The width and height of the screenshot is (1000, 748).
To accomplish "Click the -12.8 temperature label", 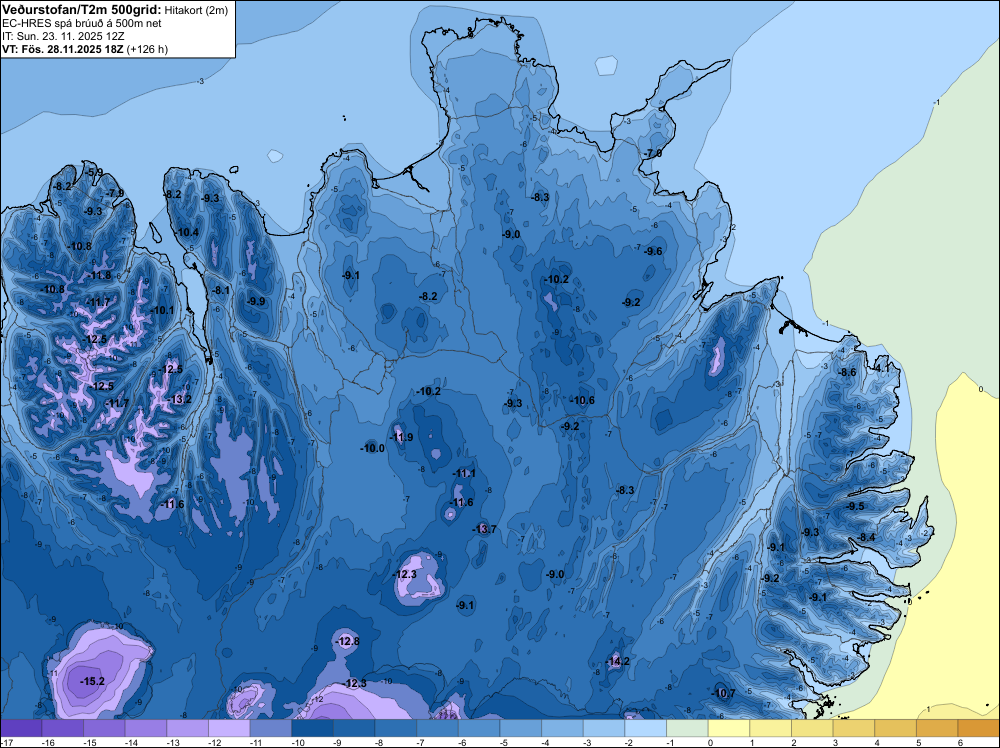I will (x=348, y=641).
